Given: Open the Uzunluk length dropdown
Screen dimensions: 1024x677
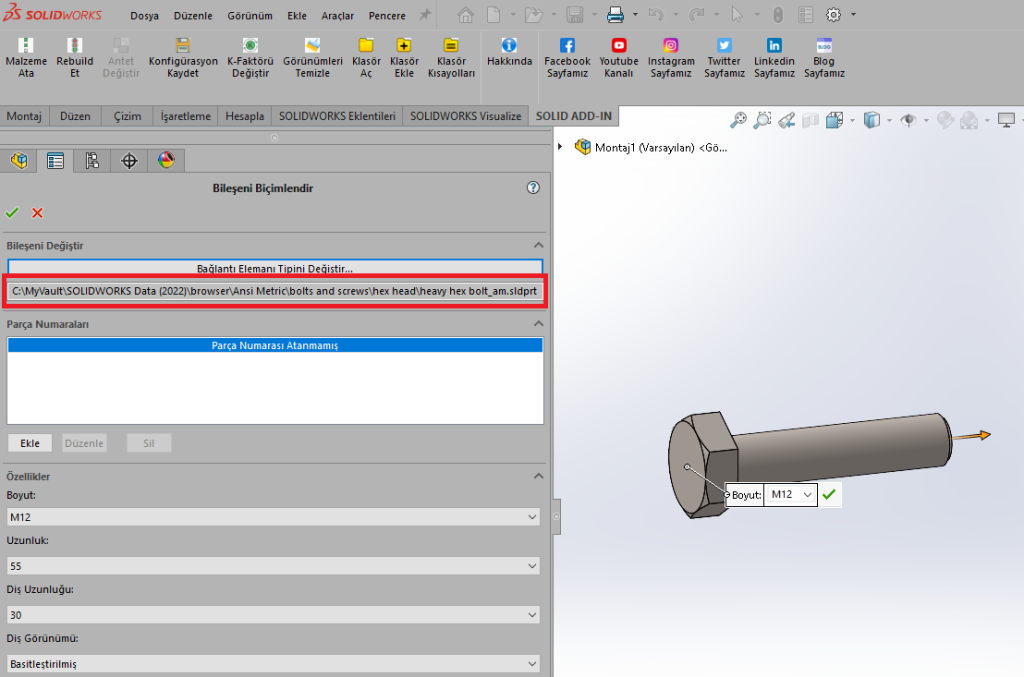Looking at the screenshot, I should pos(273,566).
